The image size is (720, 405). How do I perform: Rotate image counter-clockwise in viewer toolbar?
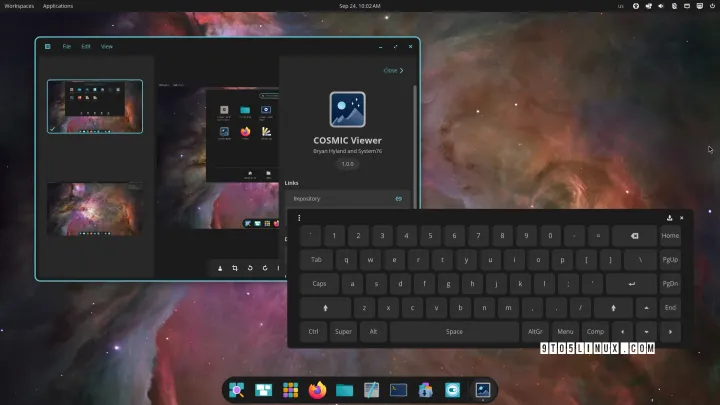pyautogui.click(x=250, y=268)
